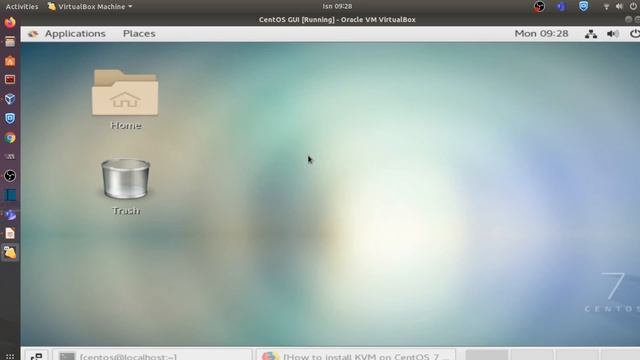Viewport: 640px width, 360px height.
Task: Launch Firefox from the Ubuntu dock
Action: point(10,22)
